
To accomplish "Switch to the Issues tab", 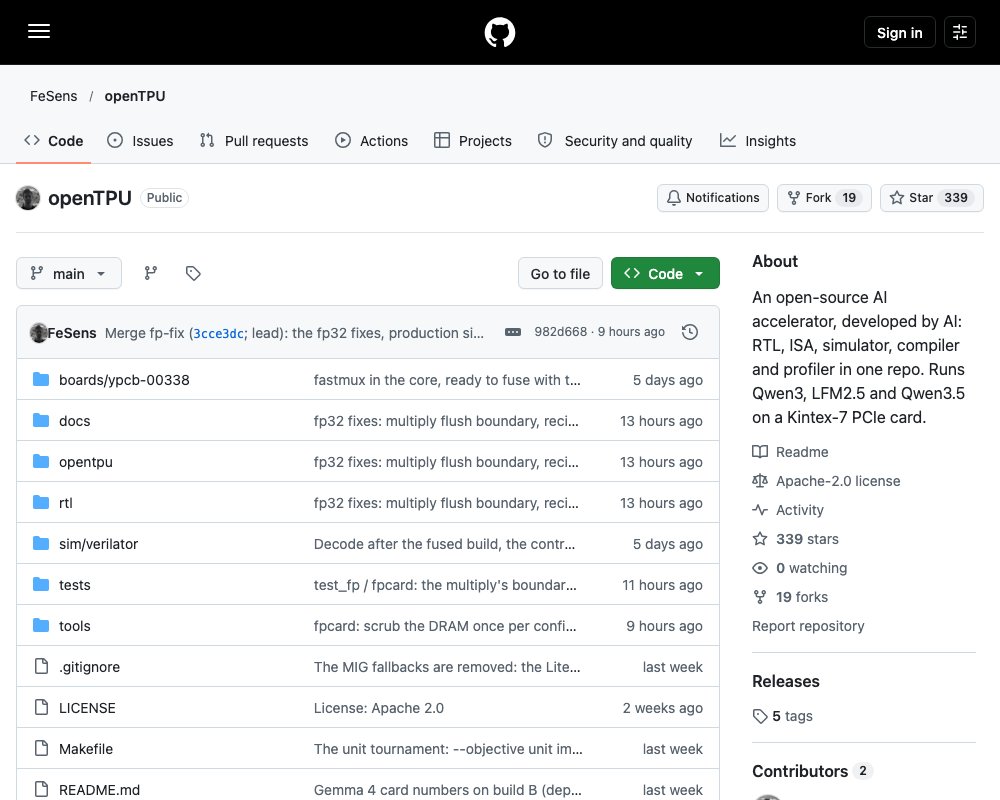I will tap(140, 141).
